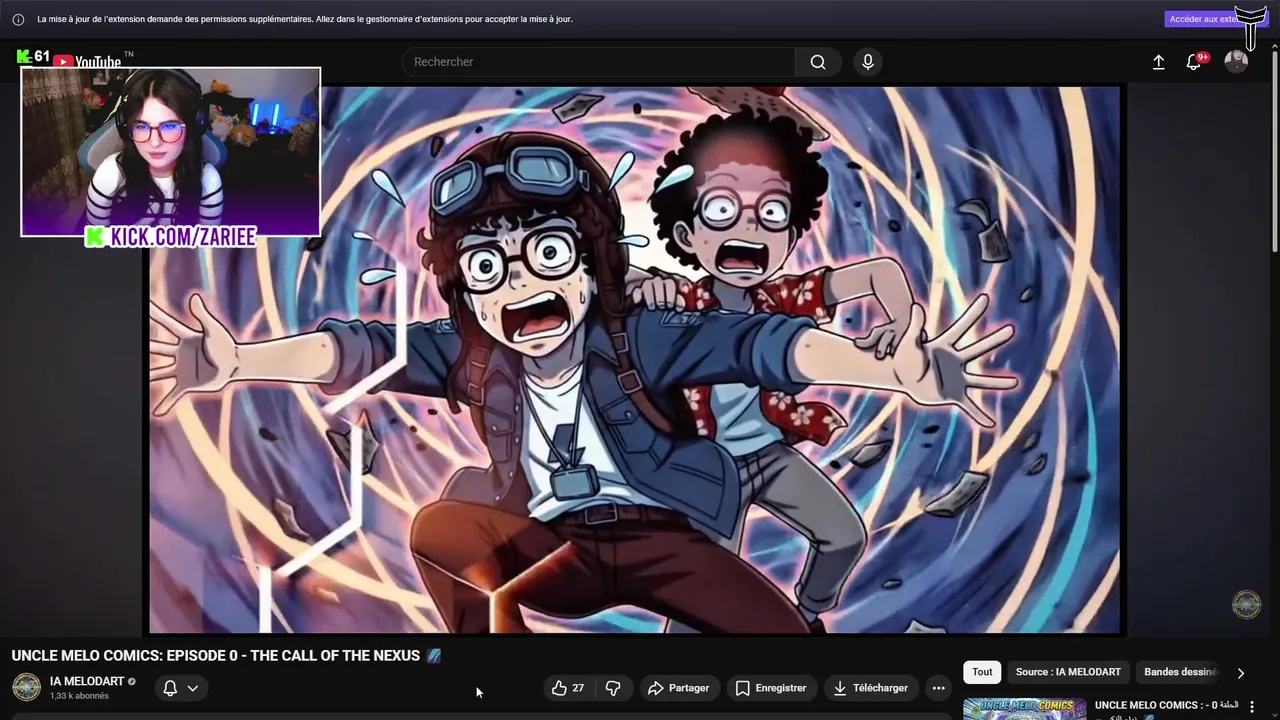Click the 1,33 k abonnés text
The height and width of the screenshot is (720, 1280).
[x=79, y=696]
